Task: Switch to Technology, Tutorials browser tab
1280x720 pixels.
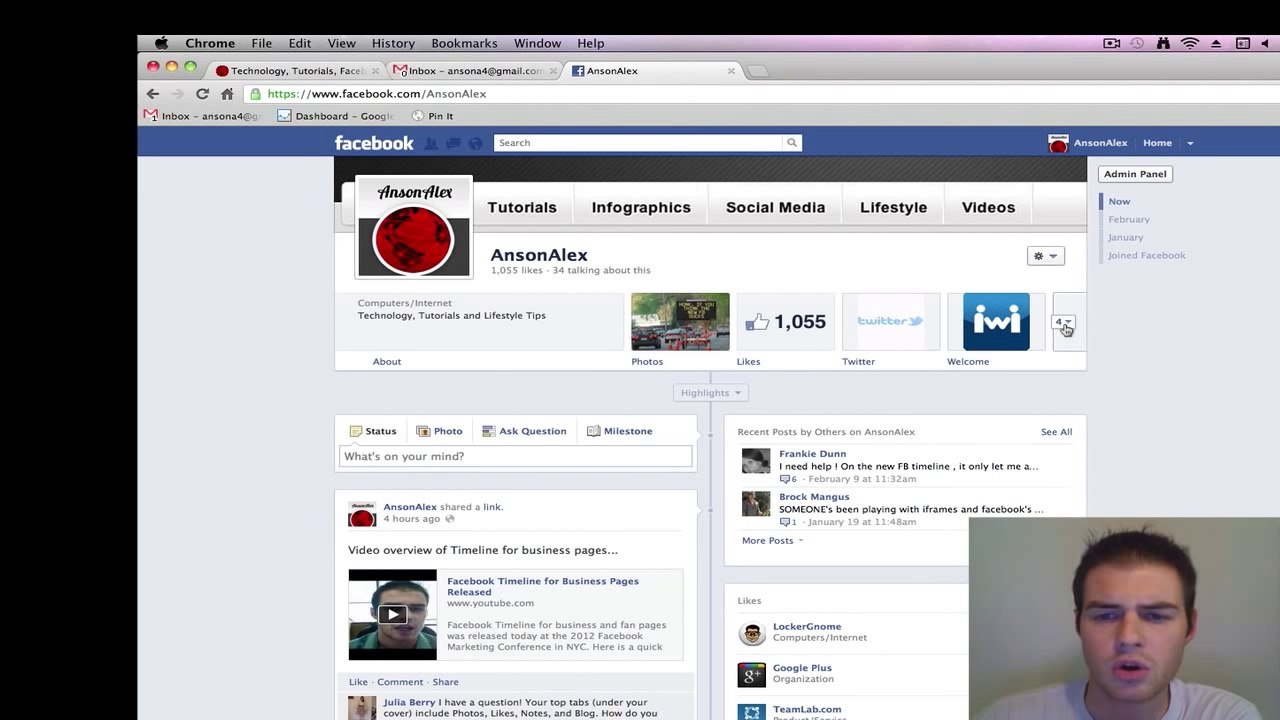Action: click(296, 71)
